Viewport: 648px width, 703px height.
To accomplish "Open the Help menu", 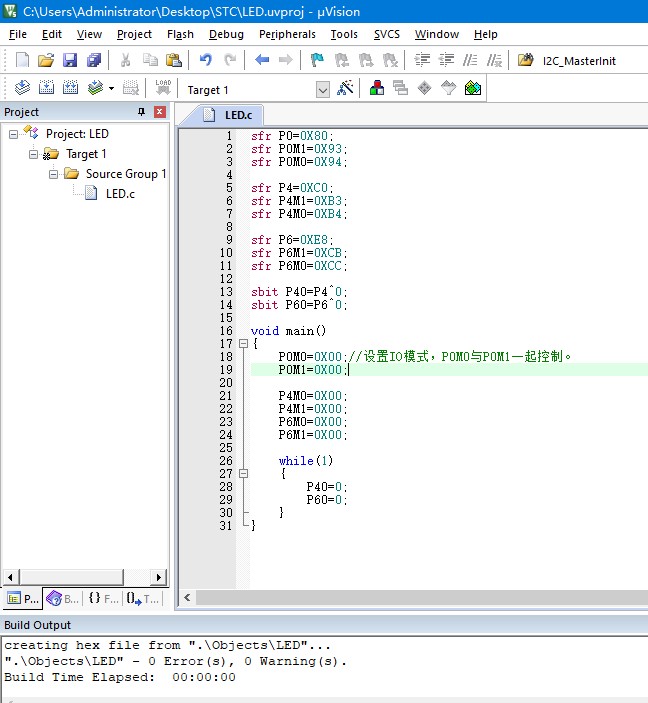I will click(x=486, y=35).
